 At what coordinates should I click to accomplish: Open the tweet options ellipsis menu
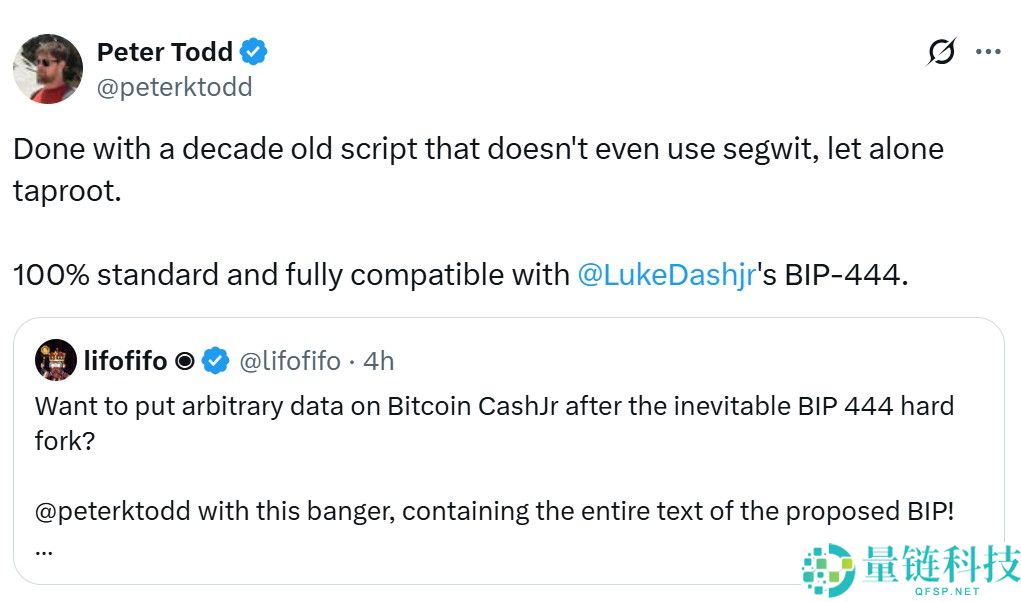pyautogui.click(x=988, y=51)
